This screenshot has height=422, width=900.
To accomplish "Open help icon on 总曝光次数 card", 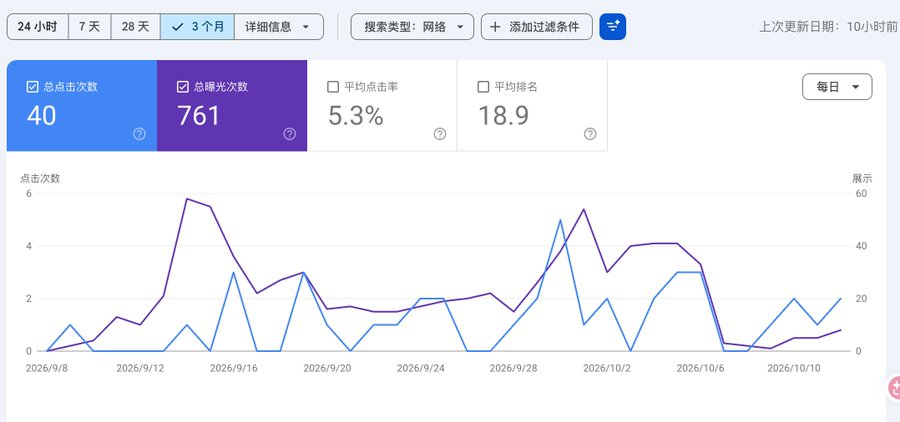I will point(289,134).
